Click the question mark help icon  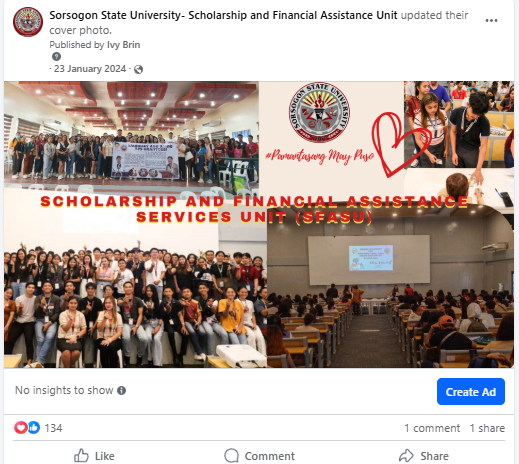click(x=56, y=56)
